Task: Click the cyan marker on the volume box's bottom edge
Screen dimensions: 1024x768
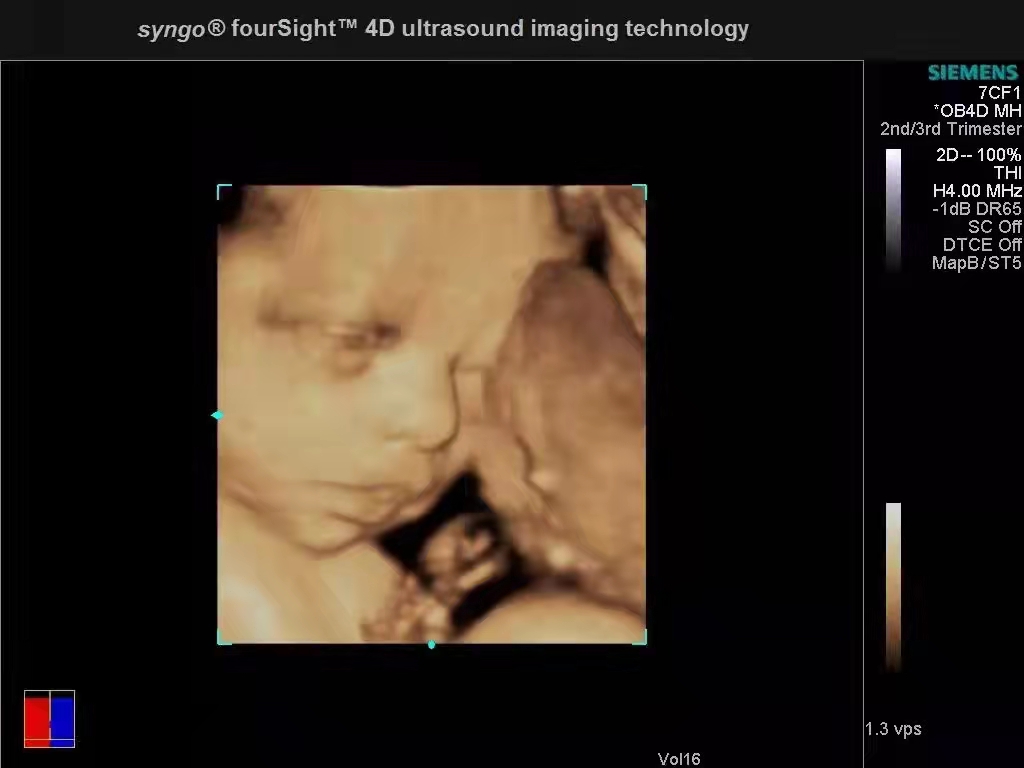Action: (431, 645)
